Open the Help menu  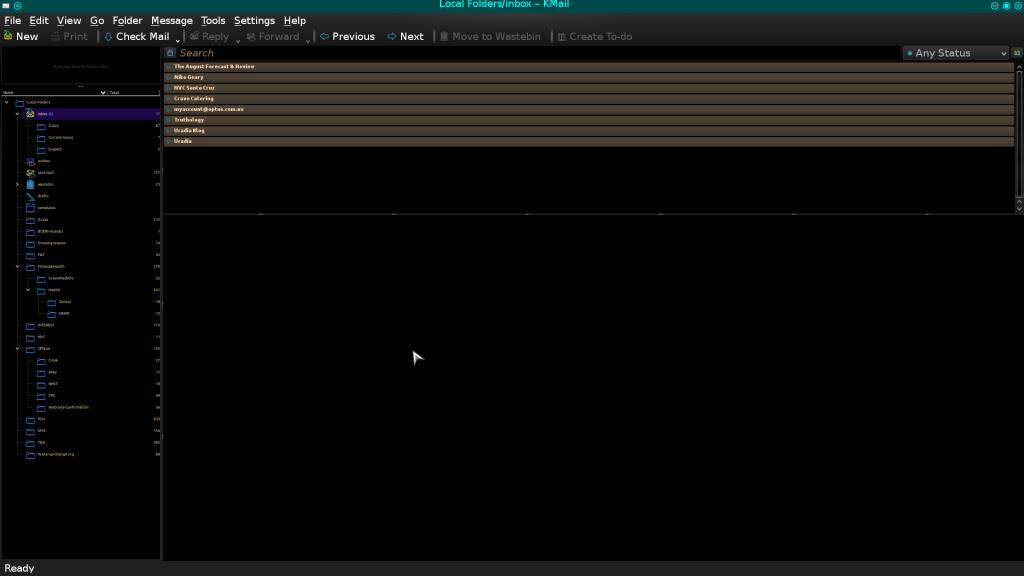[294, 21]
